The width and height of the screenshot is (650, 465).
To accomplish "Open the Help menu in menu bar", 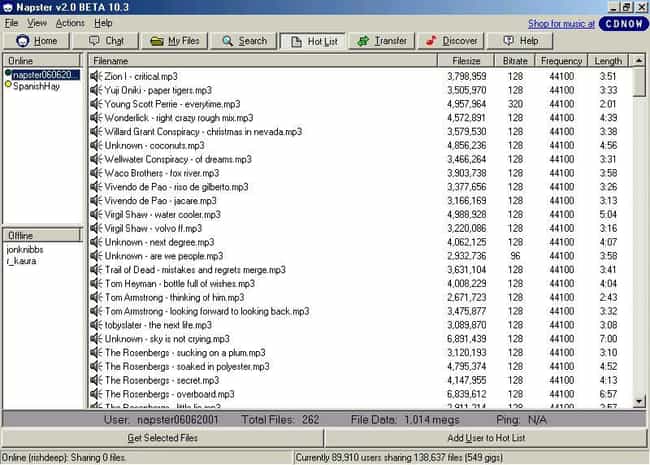I will (103, 23).
